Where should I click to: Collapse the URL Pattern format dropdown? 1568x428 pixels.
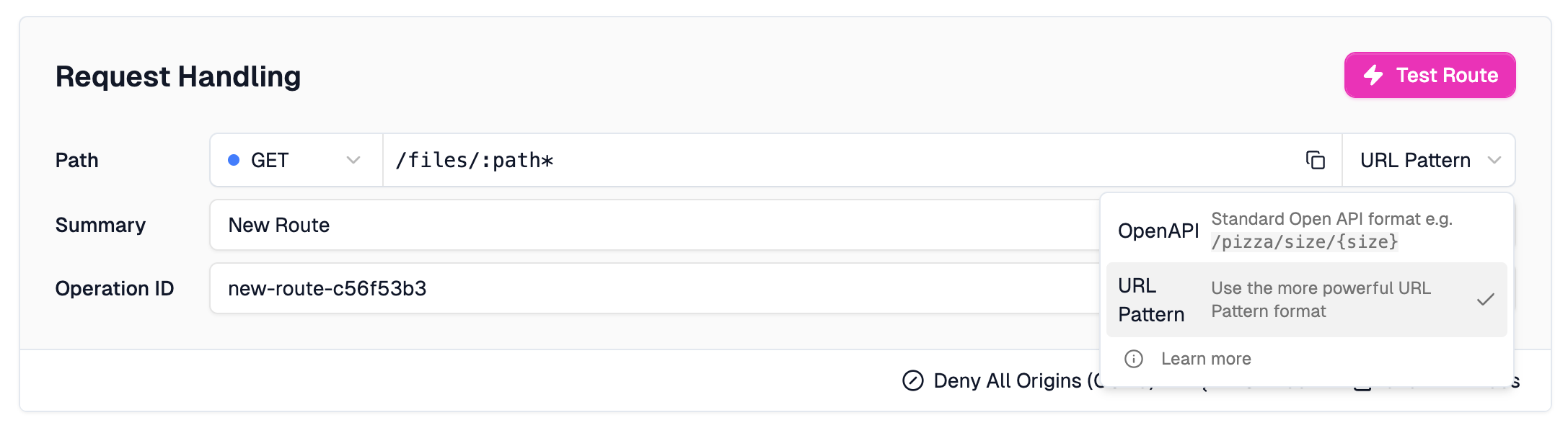click(x=1428, y=160)
